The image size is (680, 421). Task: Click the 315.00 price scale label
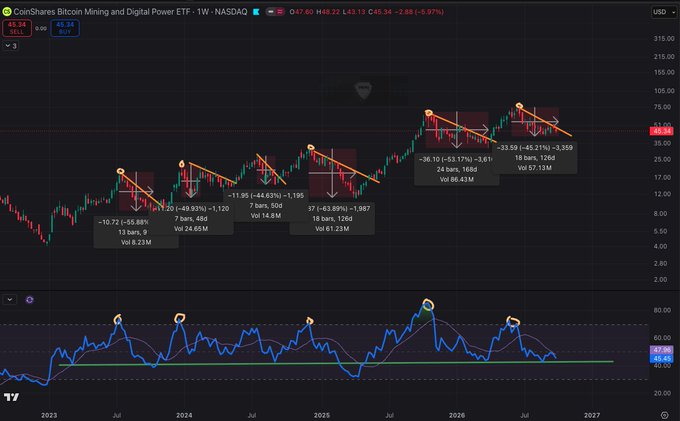[664, 39]
